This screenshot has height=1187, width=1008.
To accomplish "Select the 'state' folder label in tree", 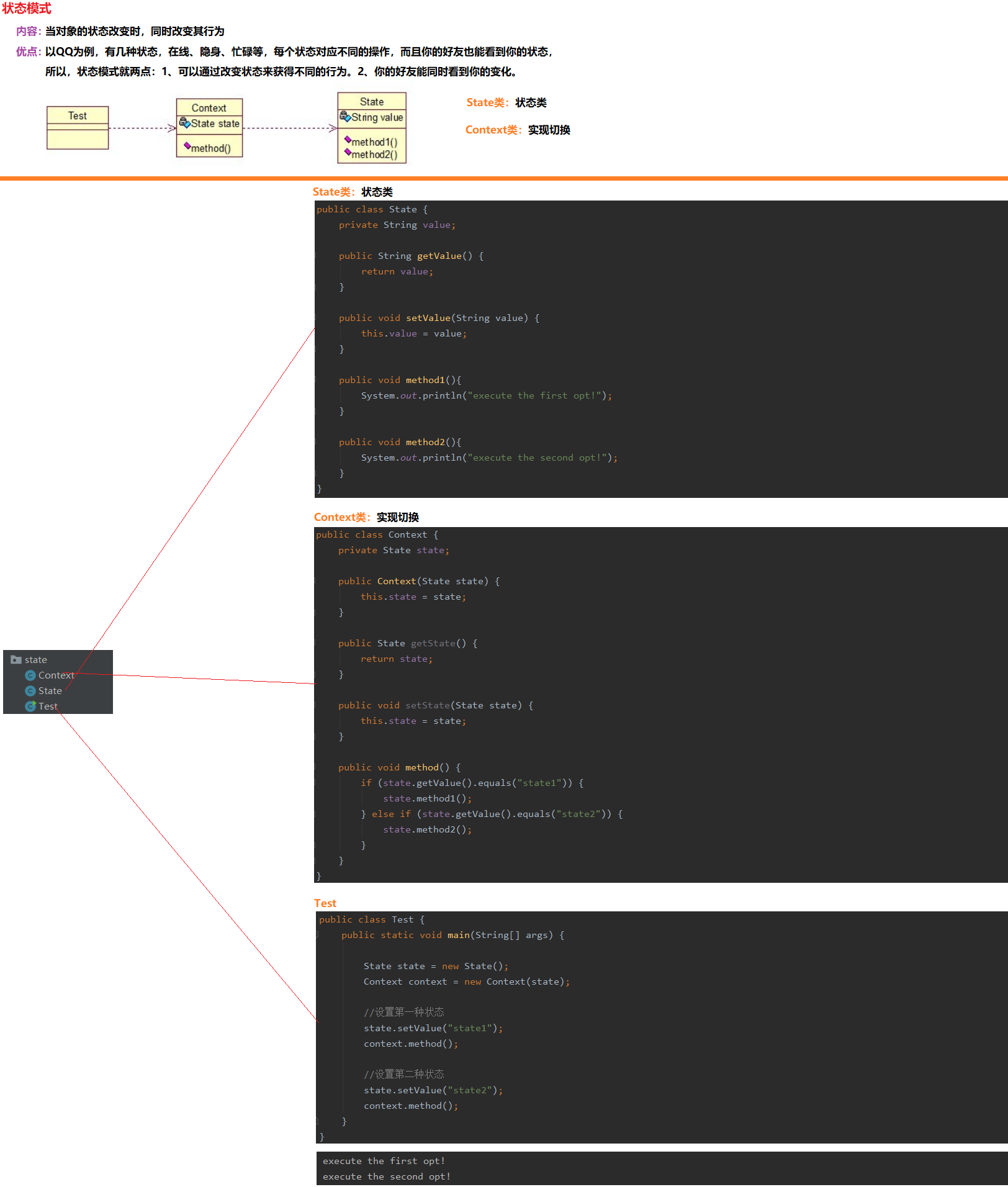I will pos(36,659).
